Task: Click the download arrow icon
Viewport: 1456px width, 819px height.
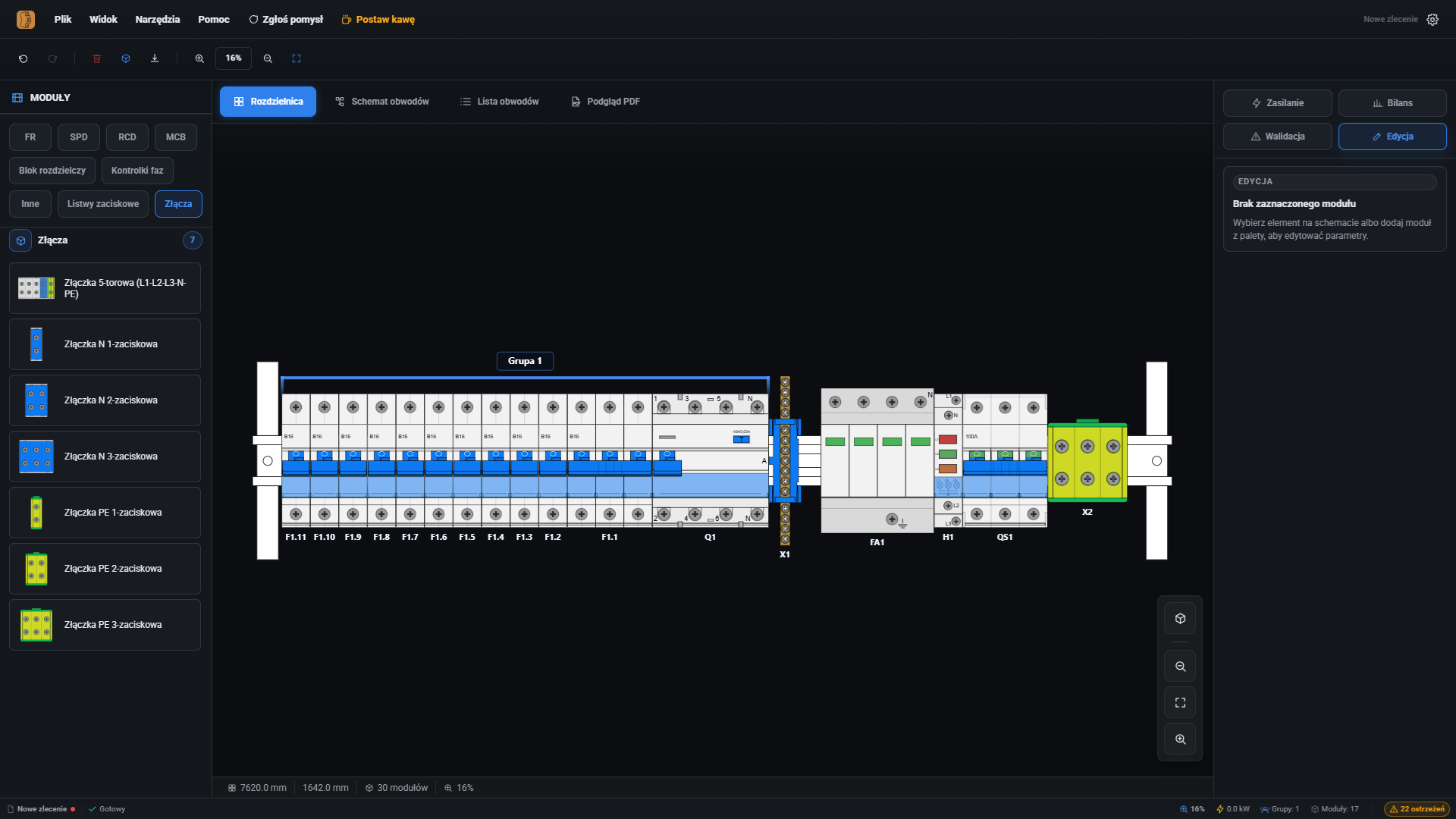Action: tap(155, 58)
